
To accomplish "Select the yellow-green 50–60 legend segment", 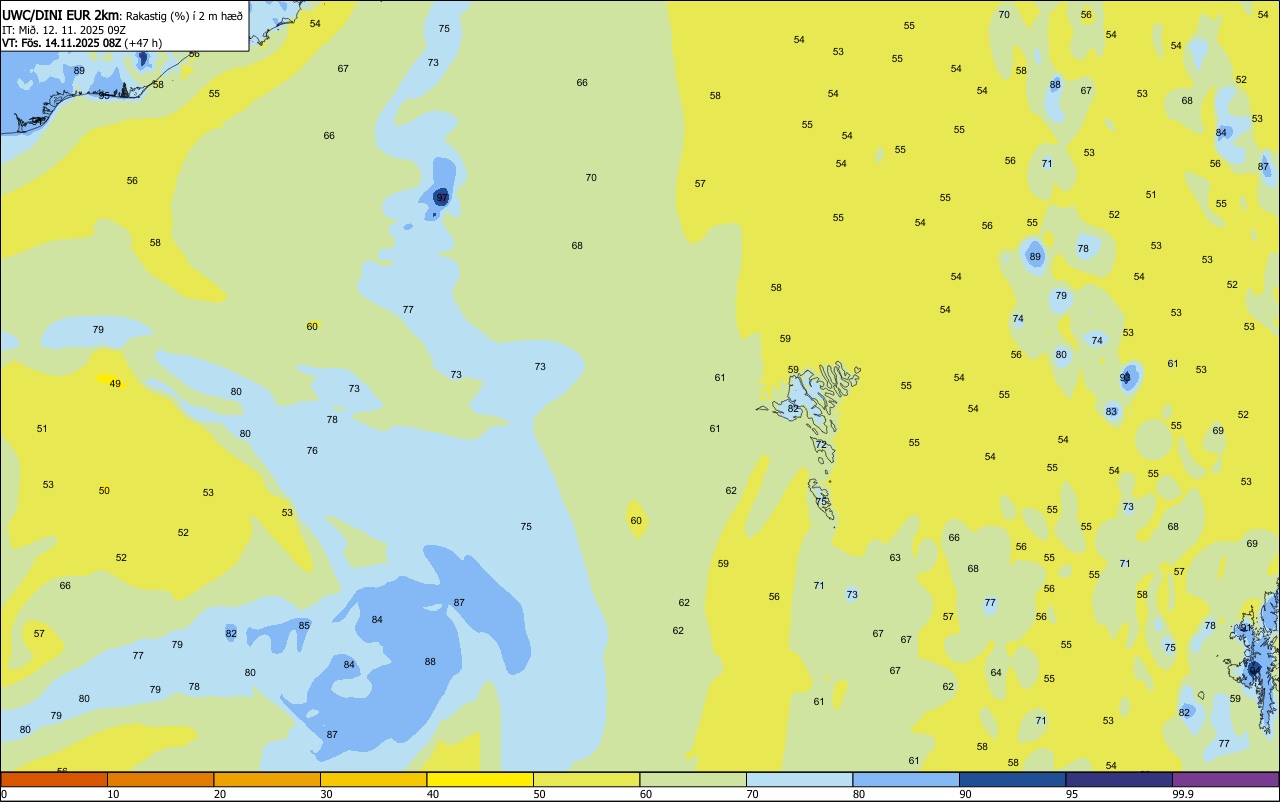I will pos(586,779).
